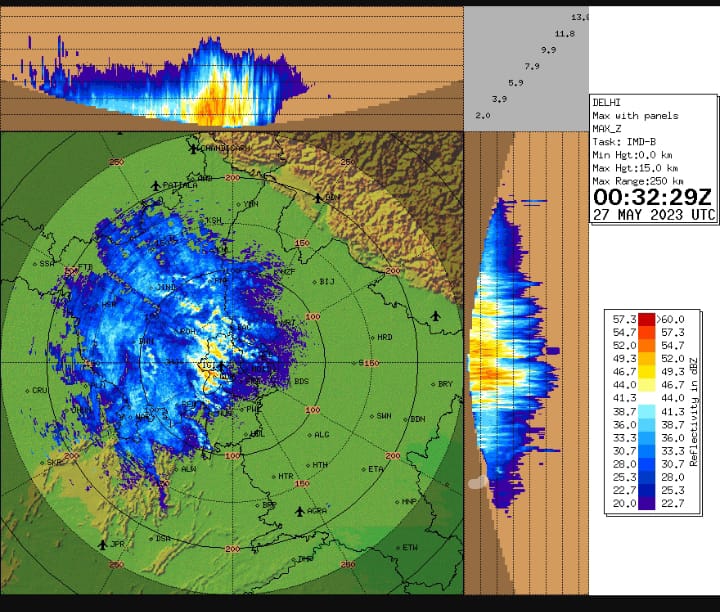Click the Patiala airport plane icon
The height and width of the screenshot is (612, 720).
(156, 185)
